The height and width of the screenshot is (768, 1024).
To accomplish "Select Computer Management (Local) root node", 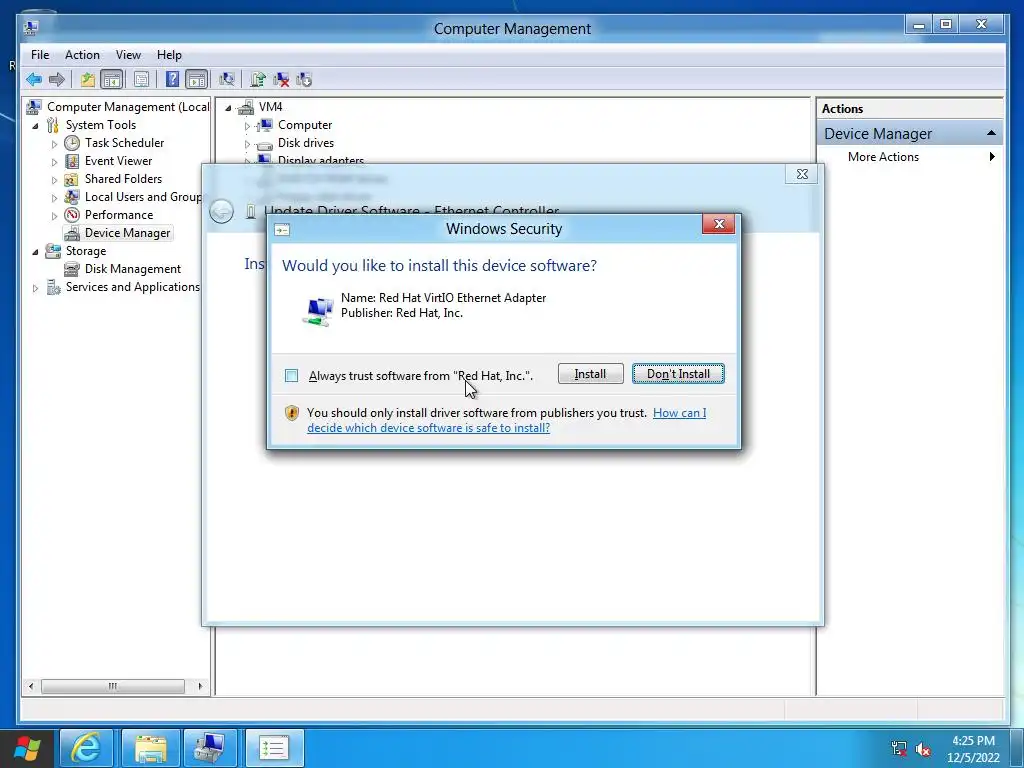I will point(128,107).
